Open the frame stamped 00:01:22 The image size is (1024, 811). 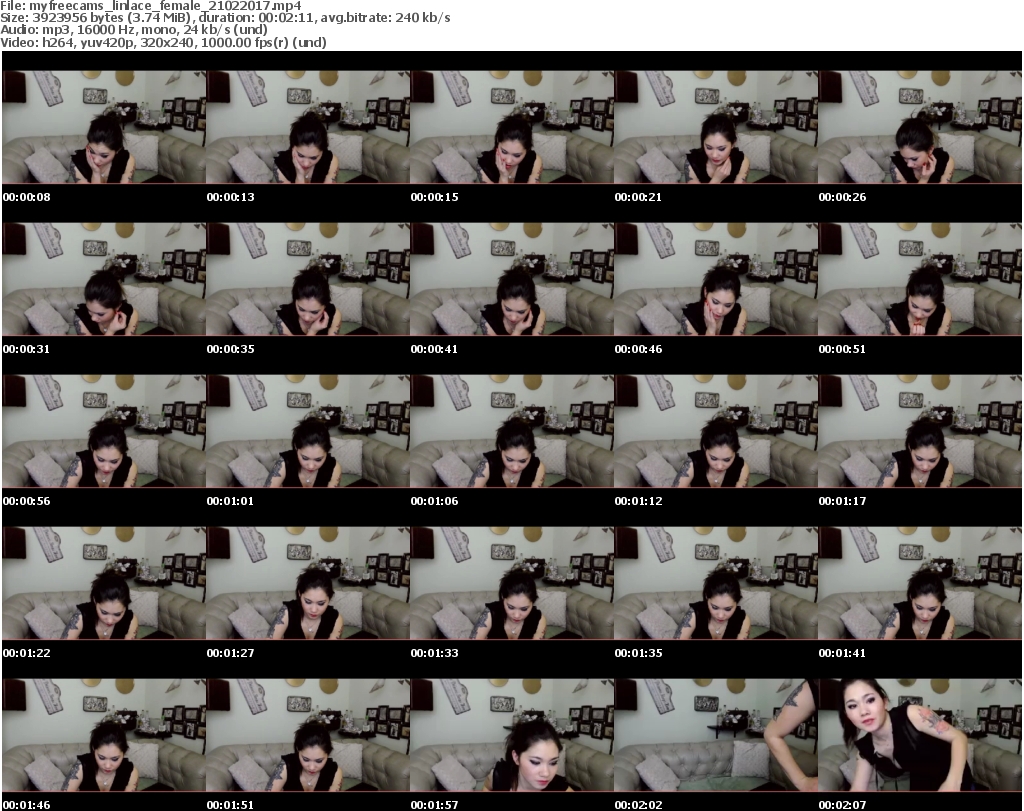click(x=104, y=583)
